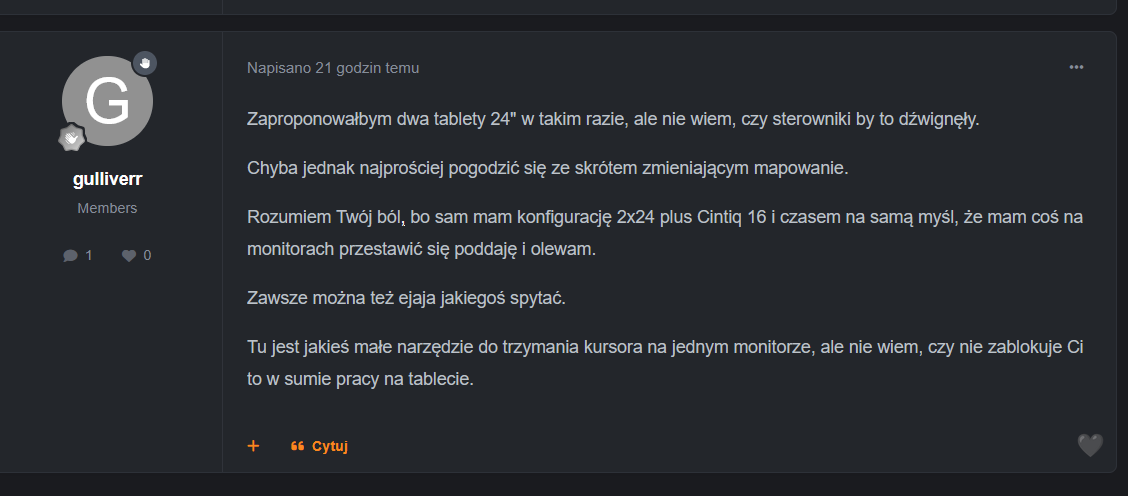The width and height of the screenshot is (1128, 496).
Task: Open the "Napisano 21 godzin temu" timestamp
Action: [x=333, y=68]
